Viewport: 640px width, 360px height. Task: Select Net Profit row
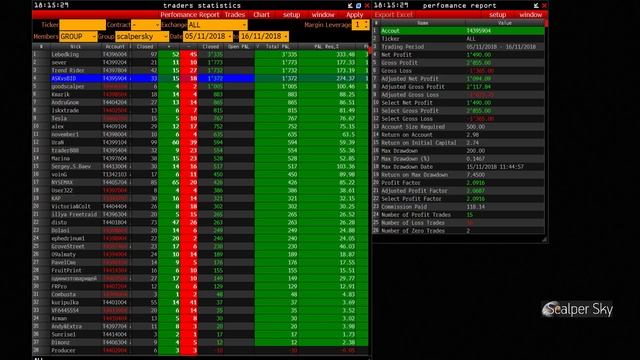click(x=458, y=55)
